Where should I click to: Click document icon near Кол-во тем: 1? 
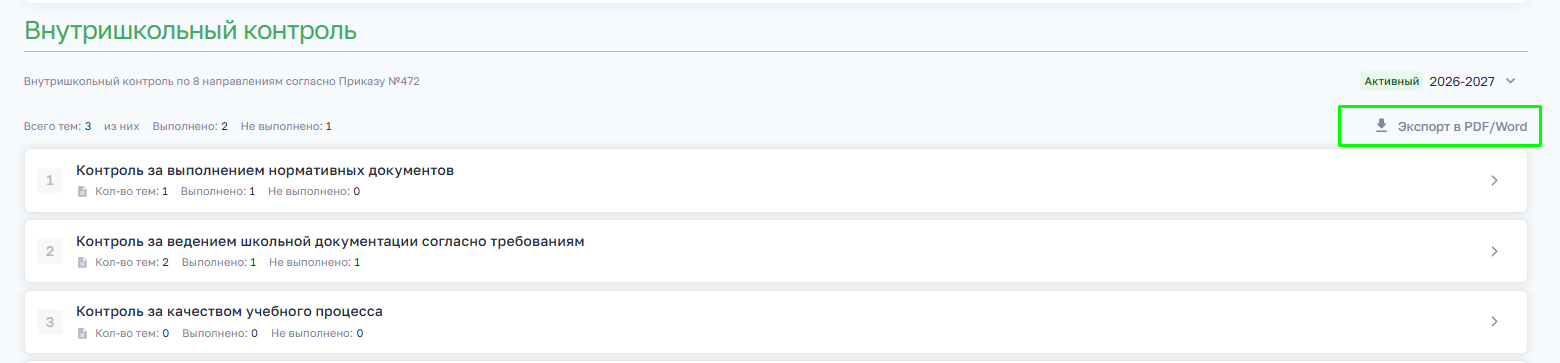pos(83,191)
